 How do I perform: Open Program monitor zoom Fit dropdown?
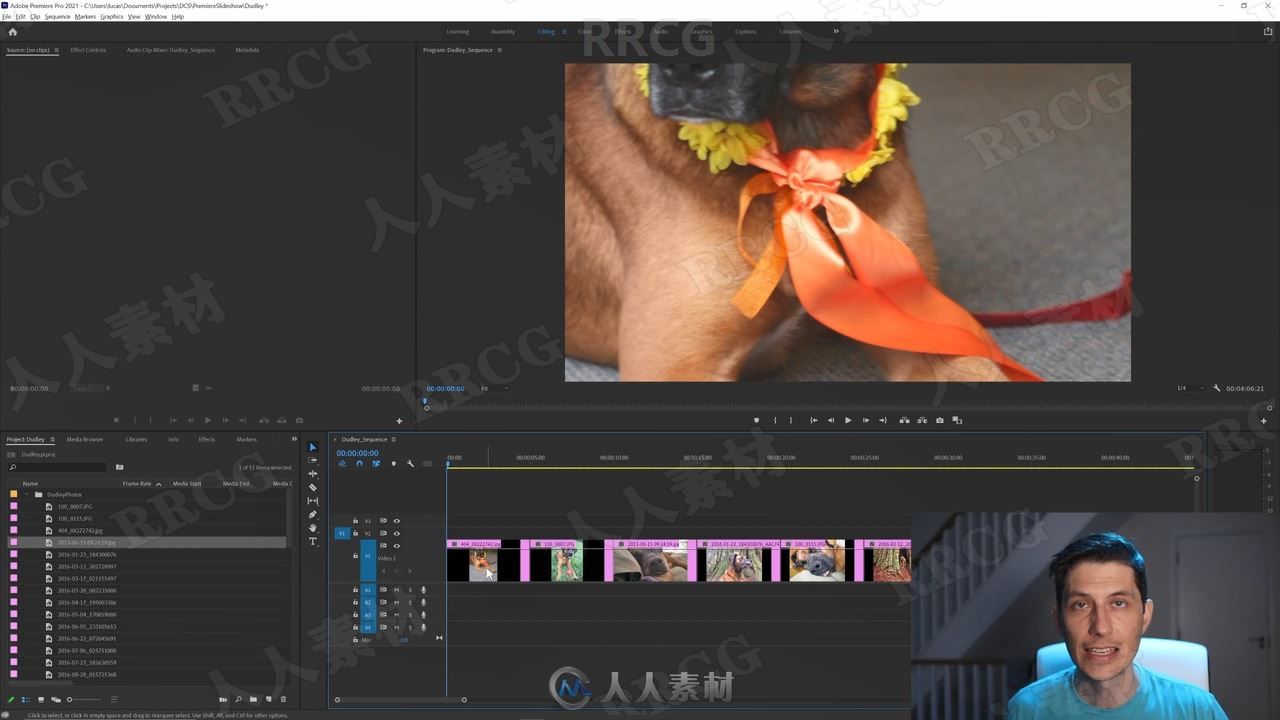494,388
